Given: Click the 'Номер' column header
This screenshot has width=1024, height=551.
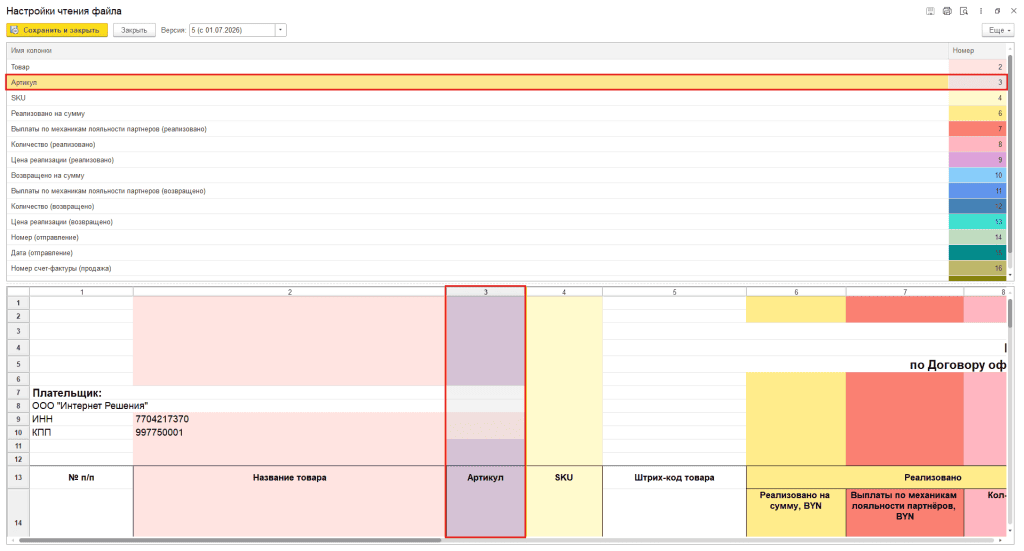Looking at the screenshot, I should (978, 50).
